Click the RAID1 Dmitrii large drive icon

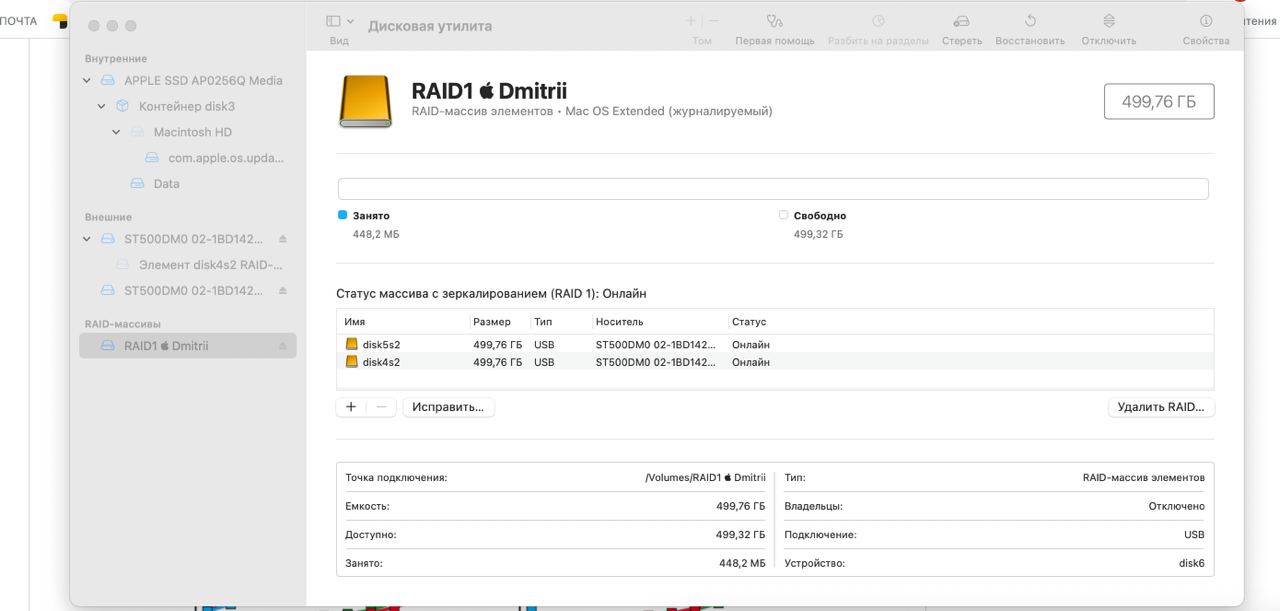[x=365, y=100]
